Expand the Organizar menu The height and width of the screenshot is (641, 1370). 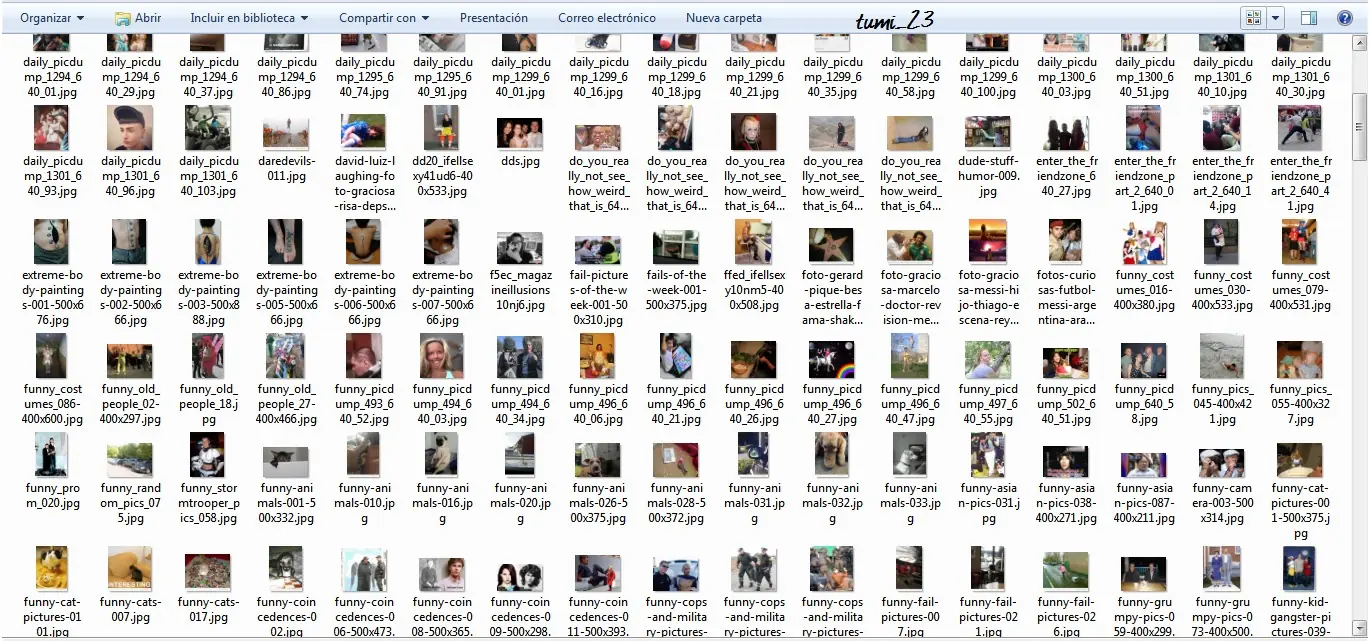52,18
